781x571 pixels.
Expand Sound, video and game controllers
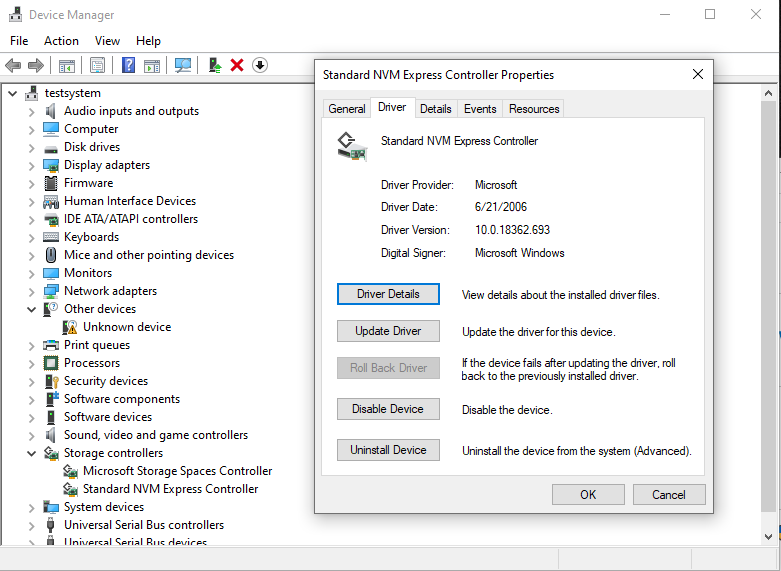(x=31, y=435)
